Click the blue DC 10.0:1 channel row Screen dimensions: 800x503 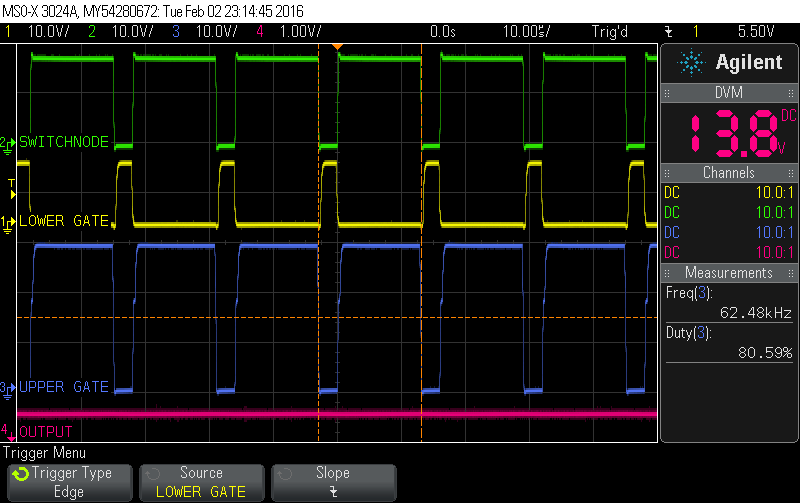[729, 233]
